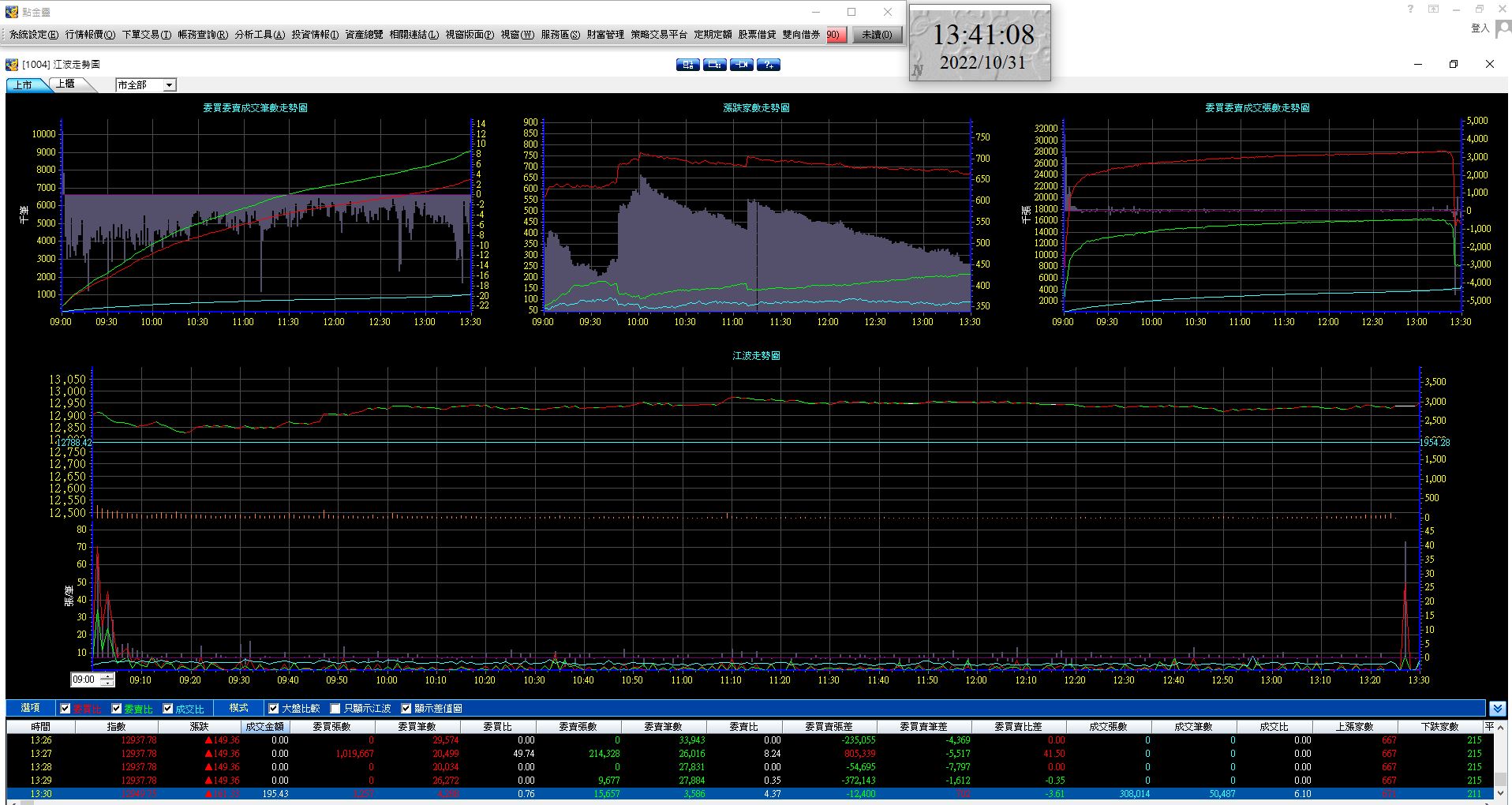Screen dimensions: 1512x805
Task: Click the 上漲家數 column header
Action: coord(1355,727)
